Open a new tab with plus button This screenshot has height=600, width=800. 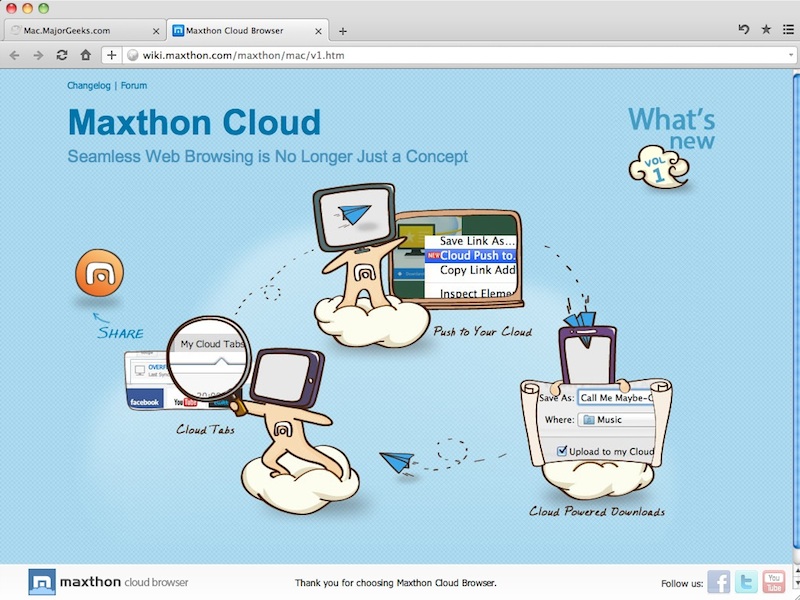pyautogui.click(x=343, y=31)
